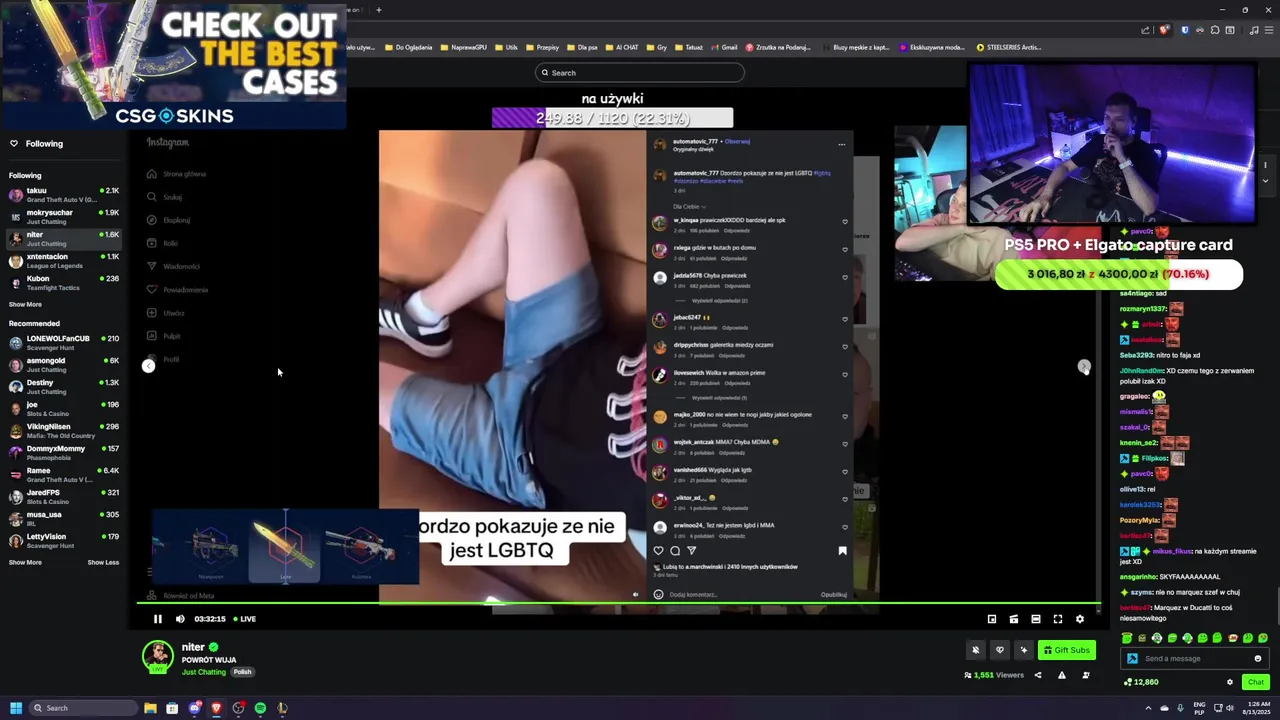Click the Kick search box
The height and width of the screenshot is (720, 1280).
[640, 72]
